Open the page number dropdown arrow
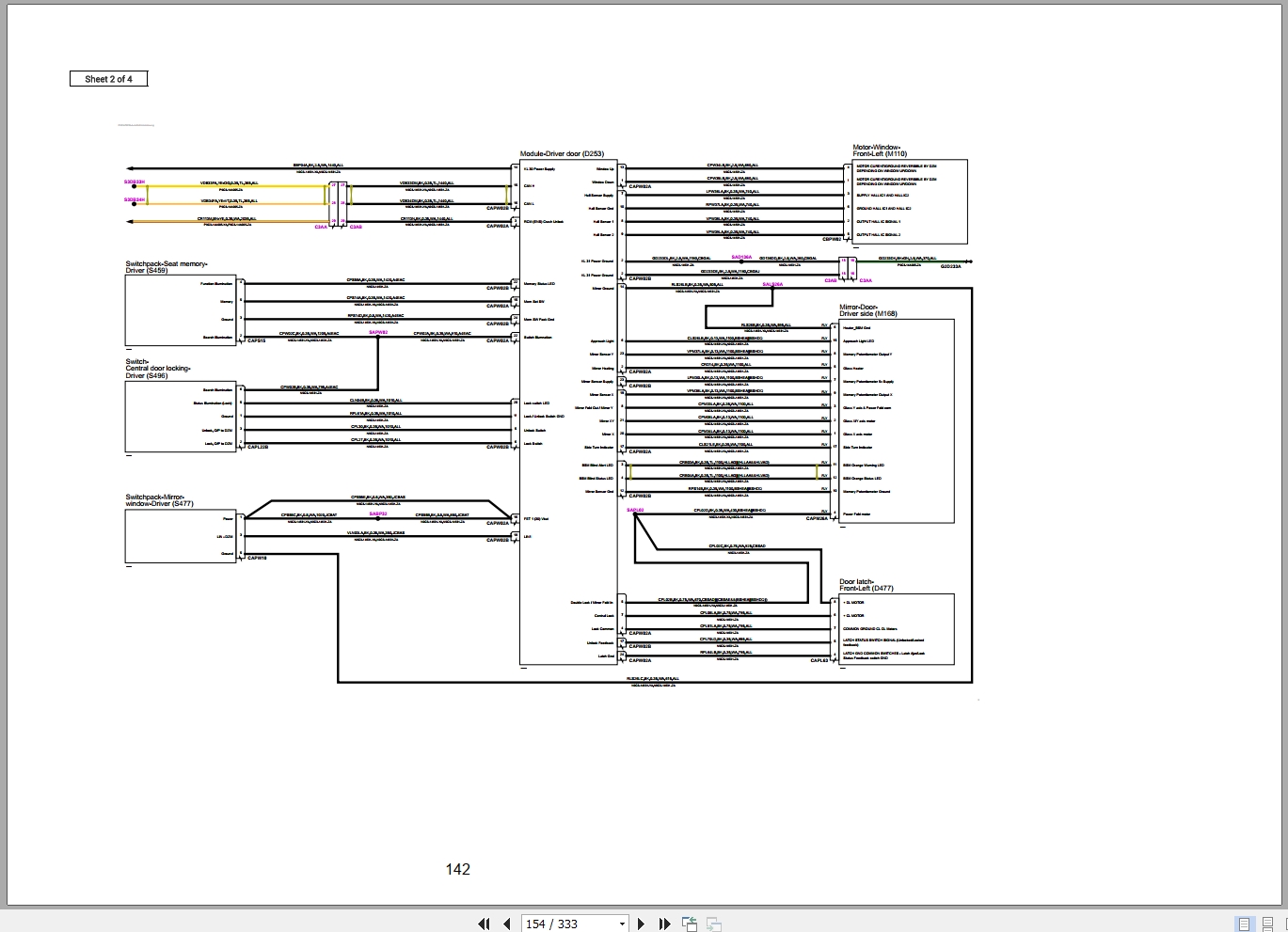The image size is (1288, 932). tap(622, 924)
